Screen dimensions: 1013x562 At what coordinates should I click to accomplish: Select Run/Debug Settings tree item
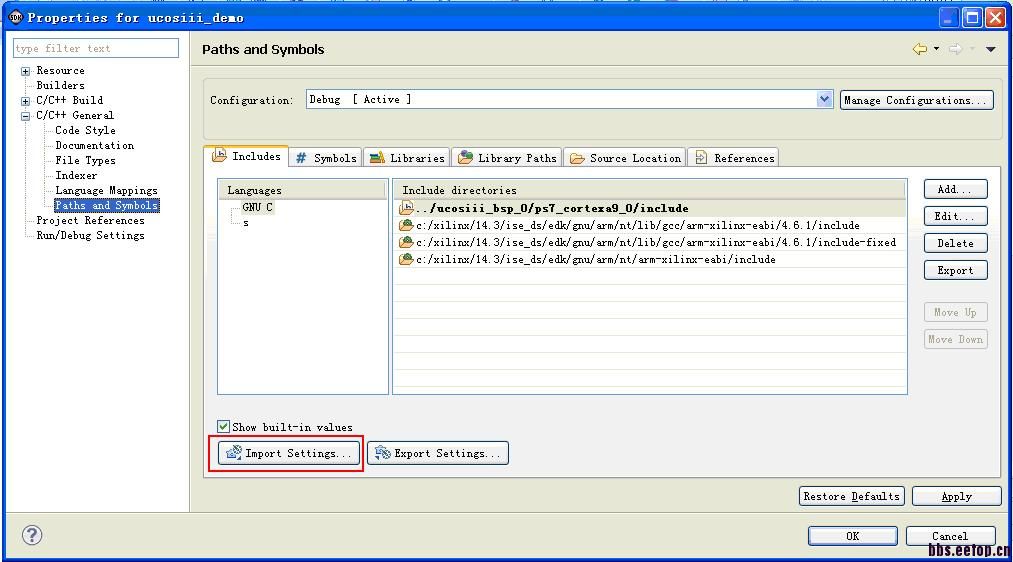90,235
